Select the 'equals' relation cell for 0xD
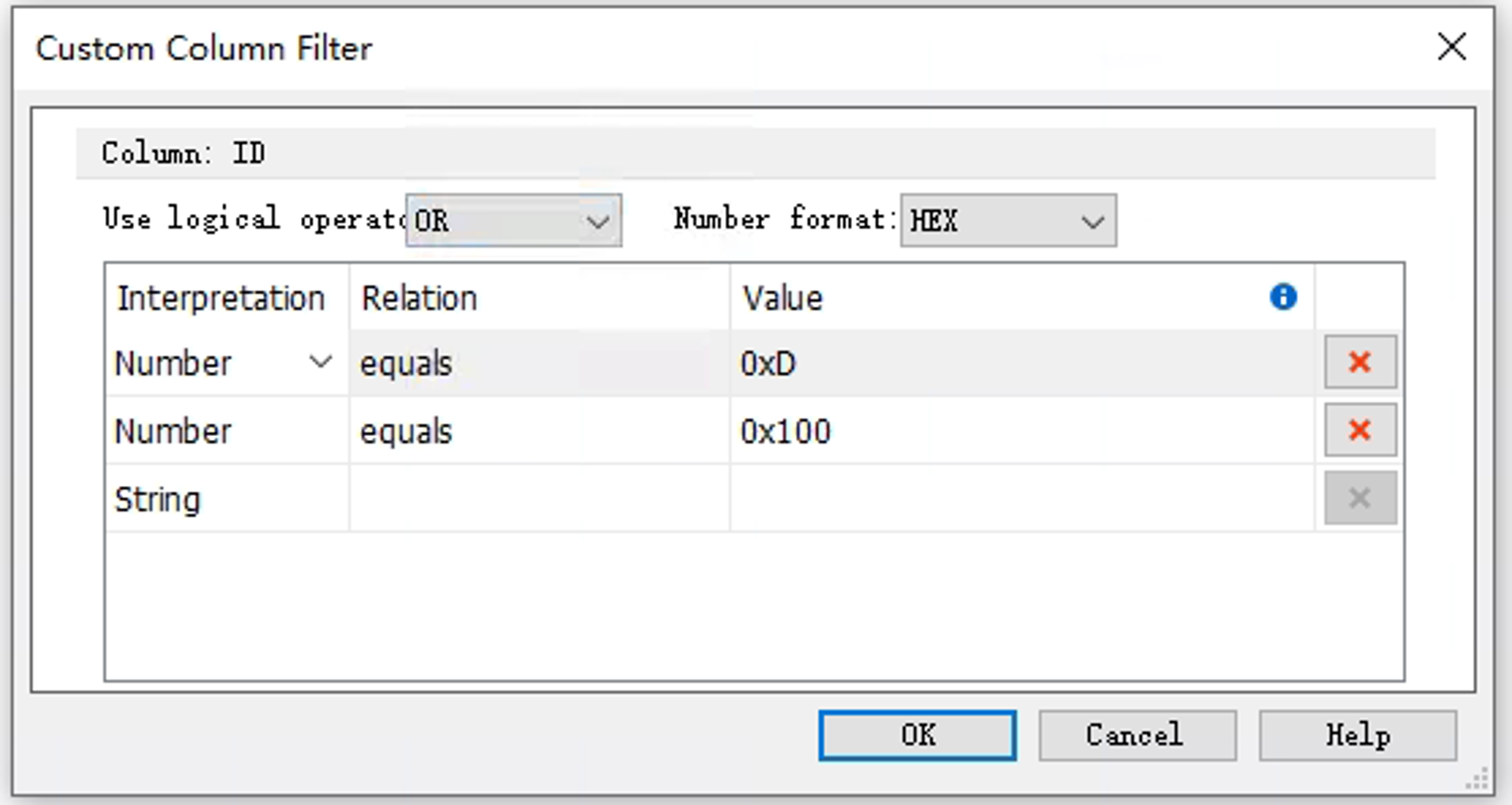This screenshot has width=1512, height=805. [540, 363]
